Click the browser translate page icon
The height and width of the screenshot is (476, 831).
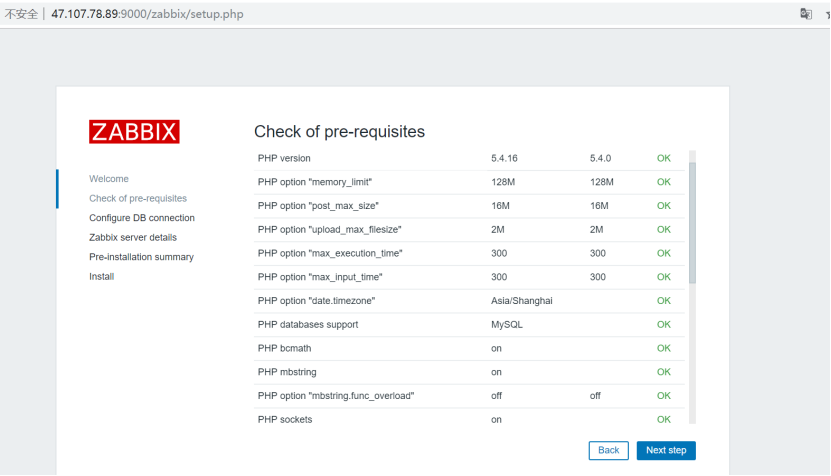[806, 14]
